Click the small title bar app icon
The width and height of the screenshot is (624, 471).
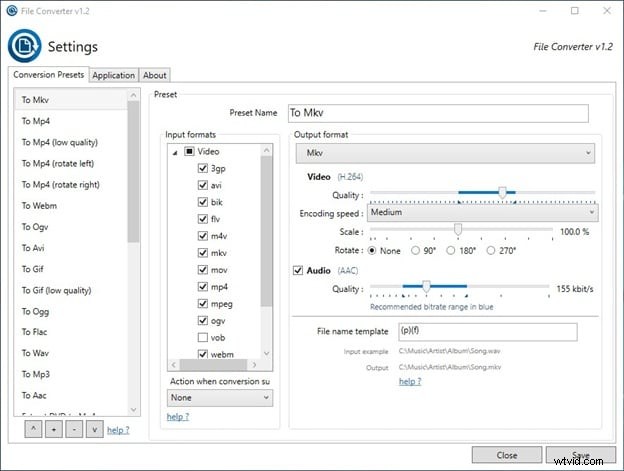pos(12,11)
